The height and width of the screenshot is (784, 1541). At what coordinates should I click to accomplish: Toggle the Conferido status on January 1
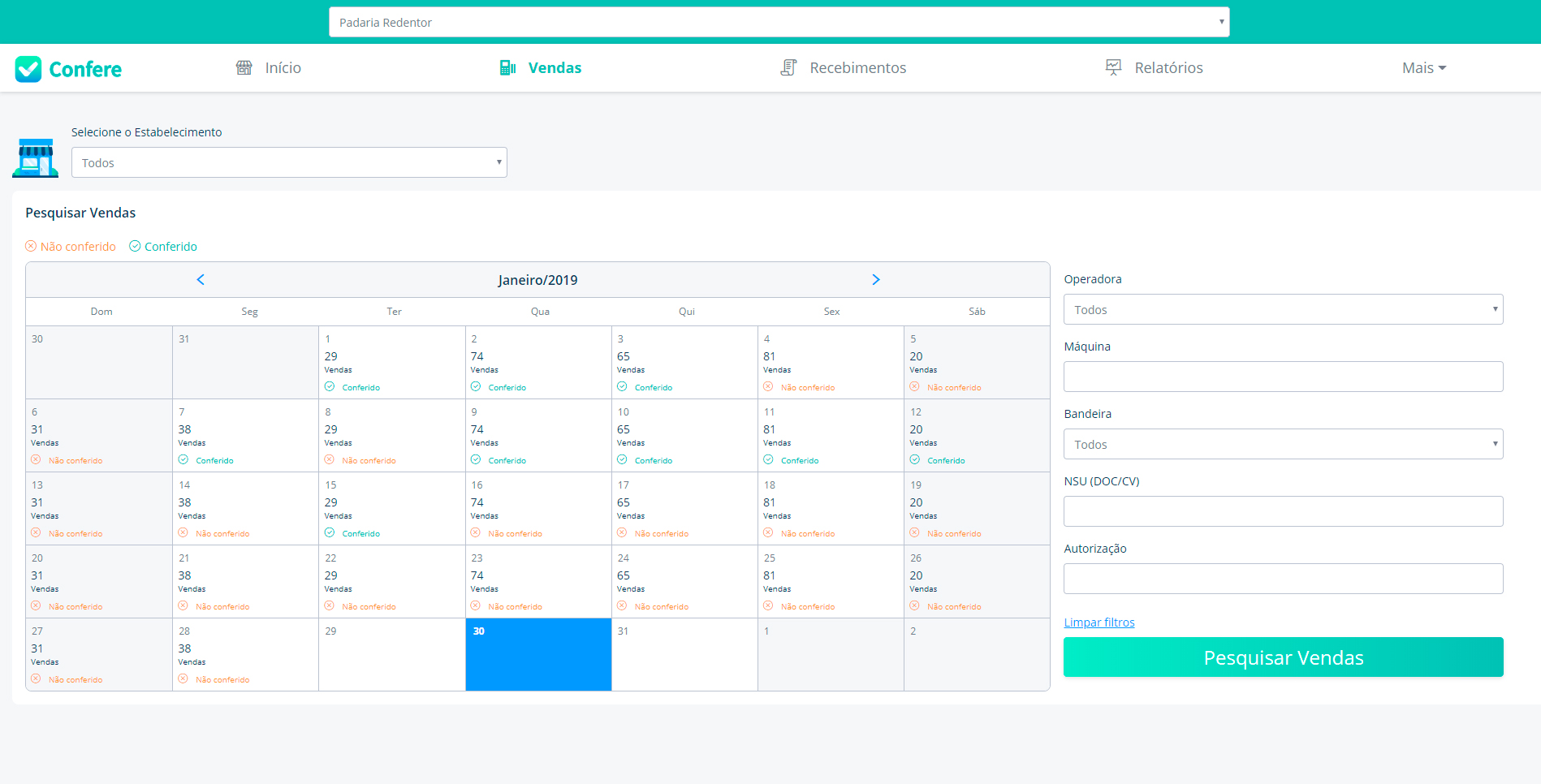click(352, 387)
